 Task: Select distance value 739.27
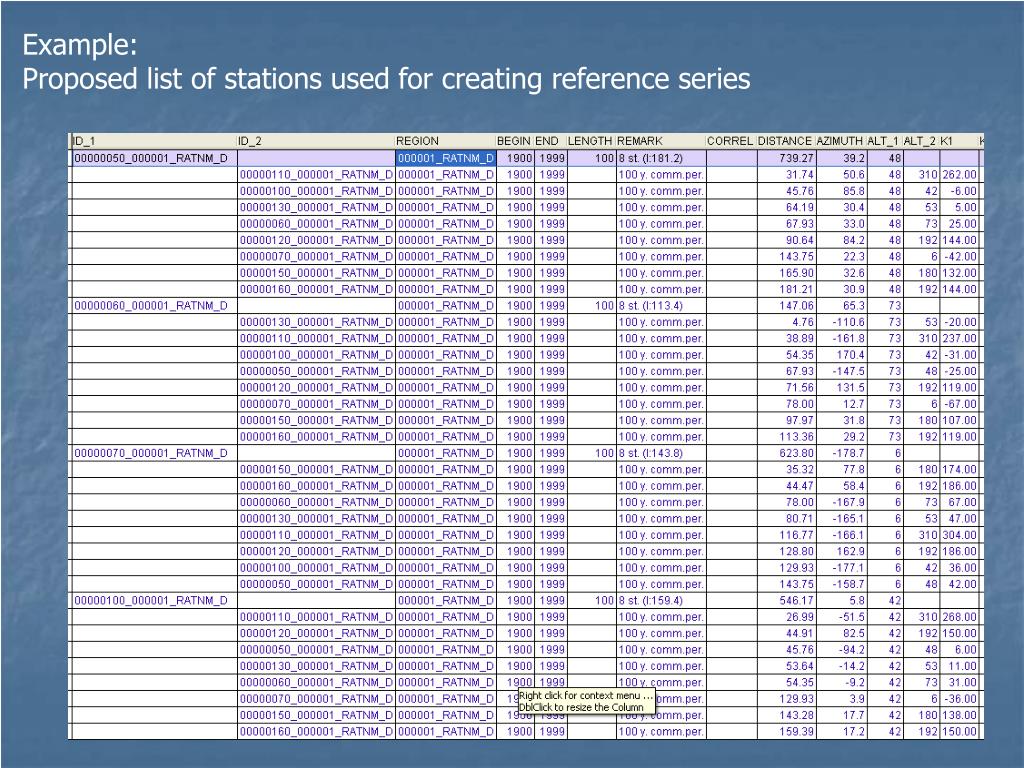click(786, 158)
